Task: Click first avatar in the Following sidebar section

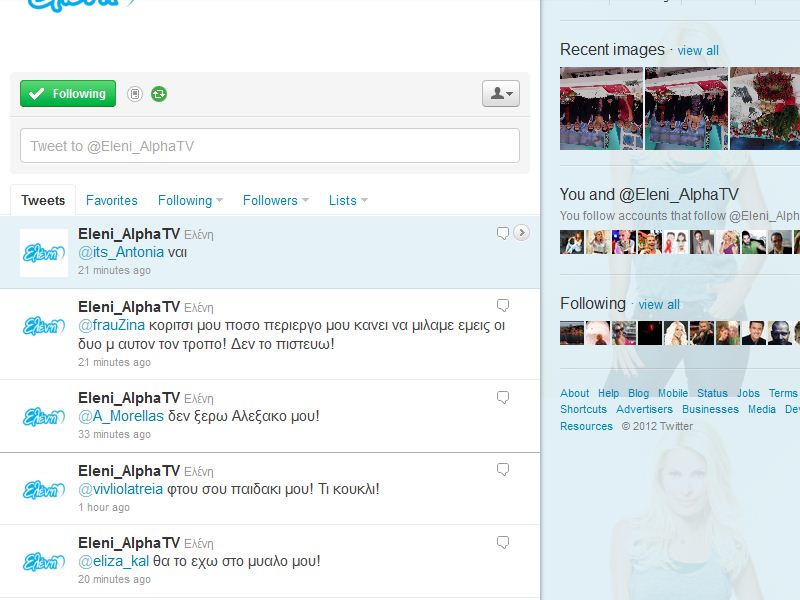Action: (x=572, y=333)
